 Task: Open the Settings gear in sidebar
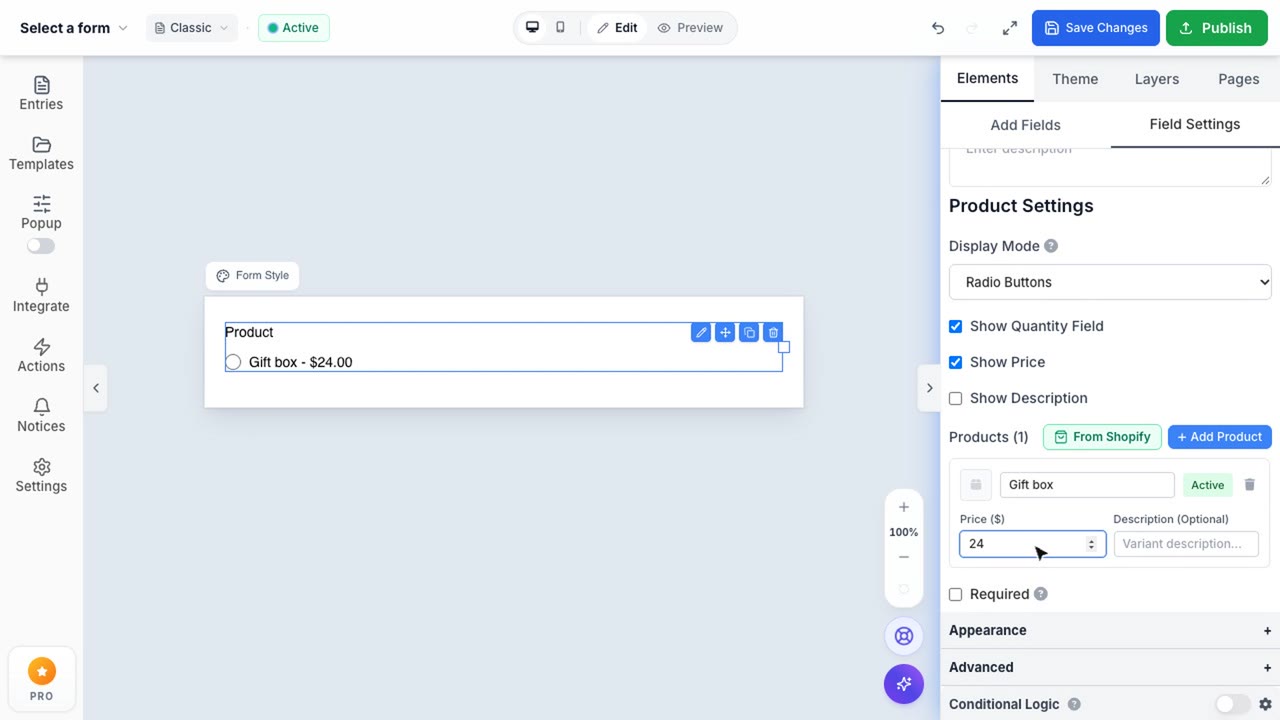click(x=41, y=467)
